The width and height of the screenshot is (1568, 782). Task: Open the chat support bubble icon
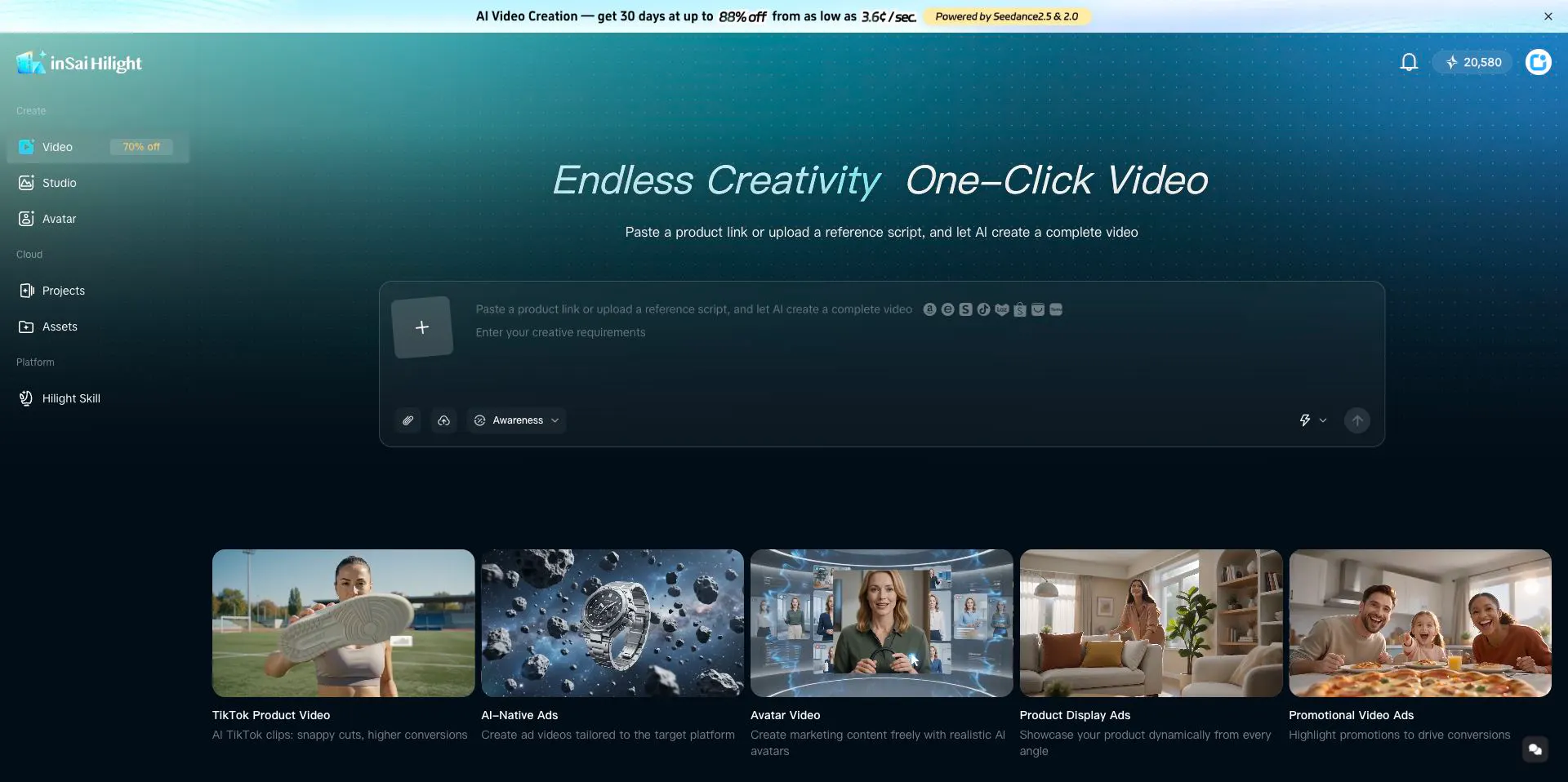coord(1535,749)
